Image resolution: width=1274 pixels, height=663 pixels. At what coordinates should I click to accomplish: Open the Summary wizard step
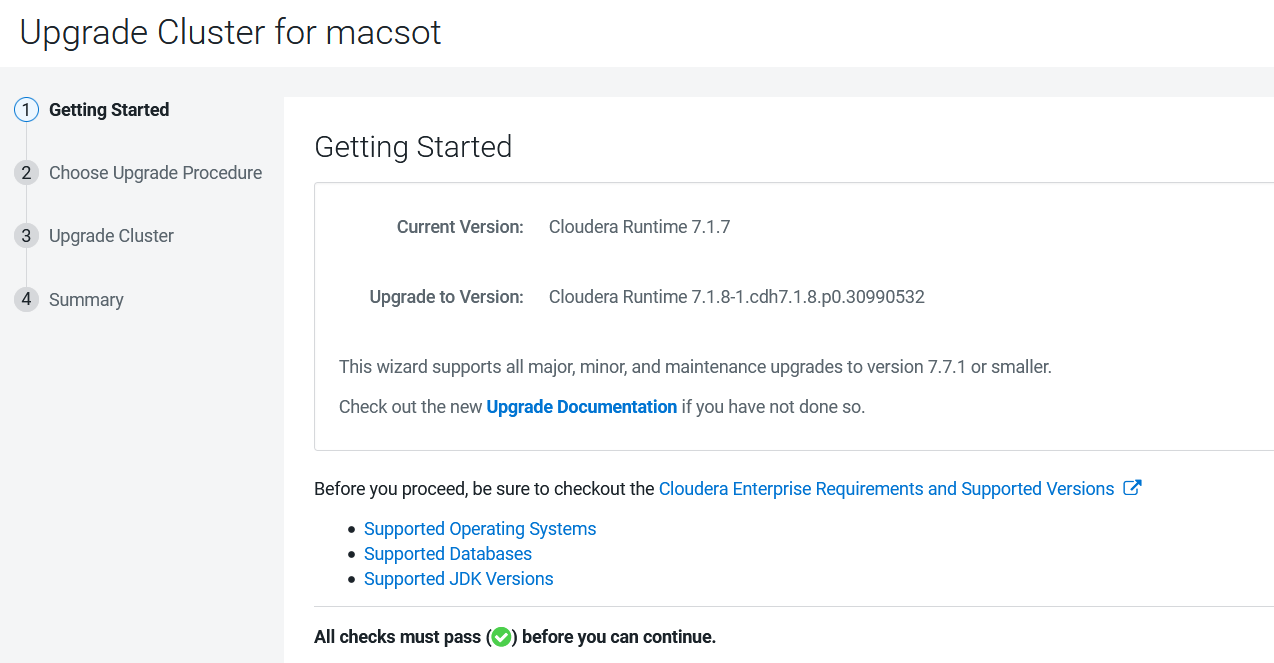coord(86,300)
